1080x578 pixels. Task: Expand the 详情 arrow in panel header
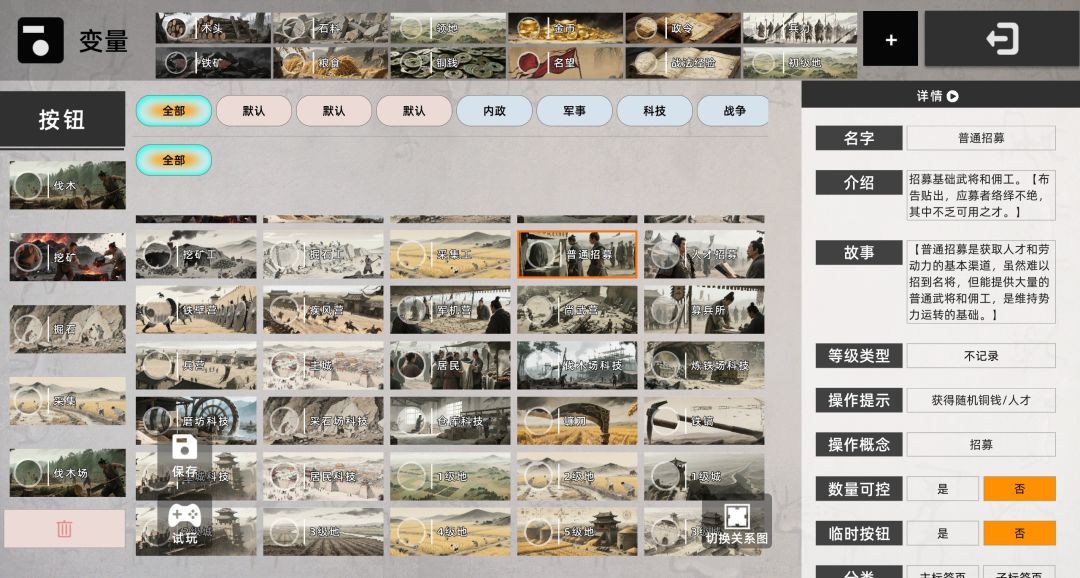click(953, 96)
